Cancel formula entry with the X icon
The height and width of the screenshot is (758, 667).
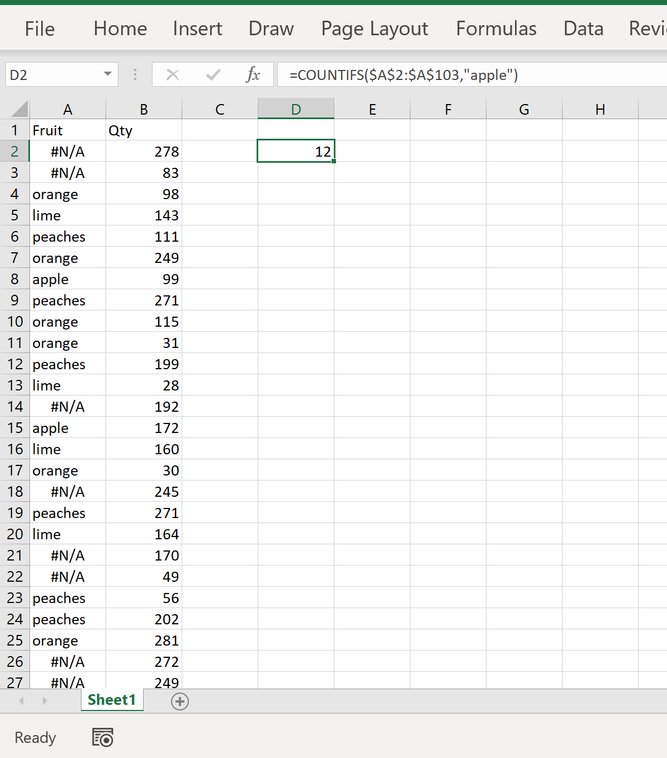point(173,75)
